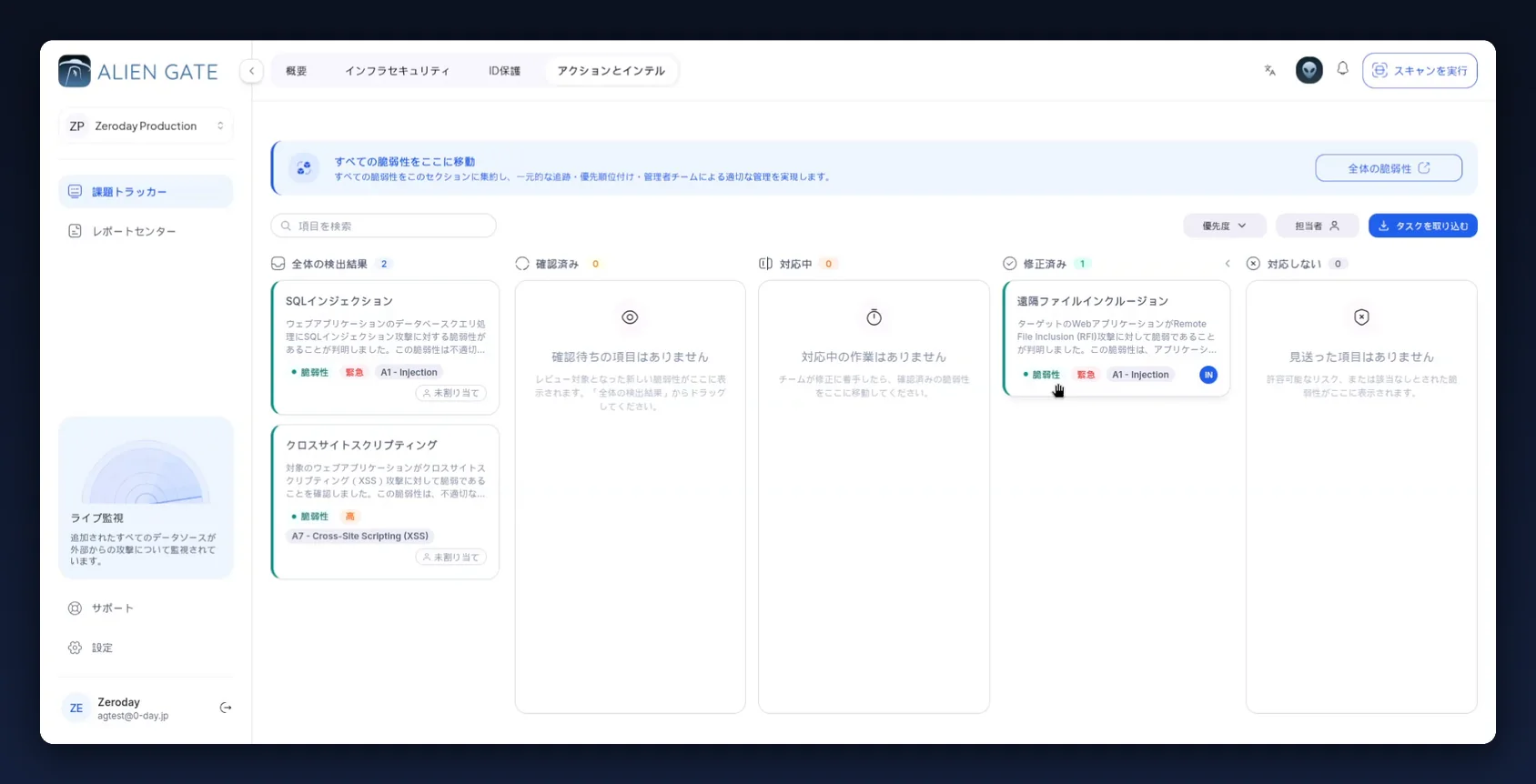Click the スキャンを実行 button
This screenshot has height=784, width=1536.
pos(1420,70)
